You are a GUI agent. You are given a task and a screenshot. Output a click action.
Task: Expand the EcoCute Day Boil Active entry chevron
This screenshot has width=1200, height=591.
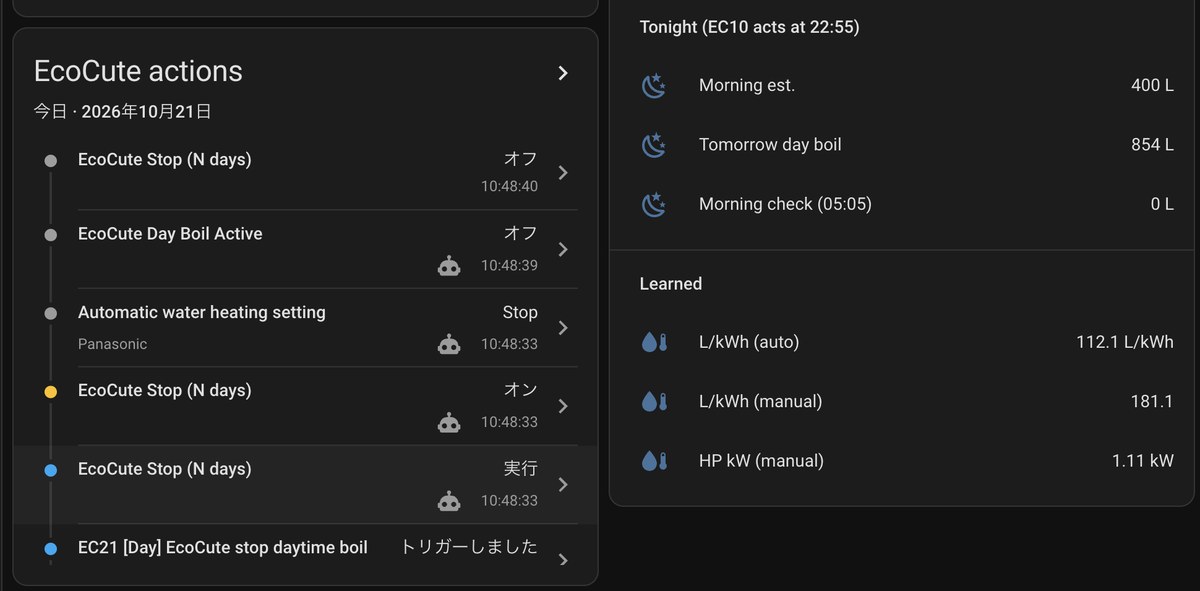(563, 249)
